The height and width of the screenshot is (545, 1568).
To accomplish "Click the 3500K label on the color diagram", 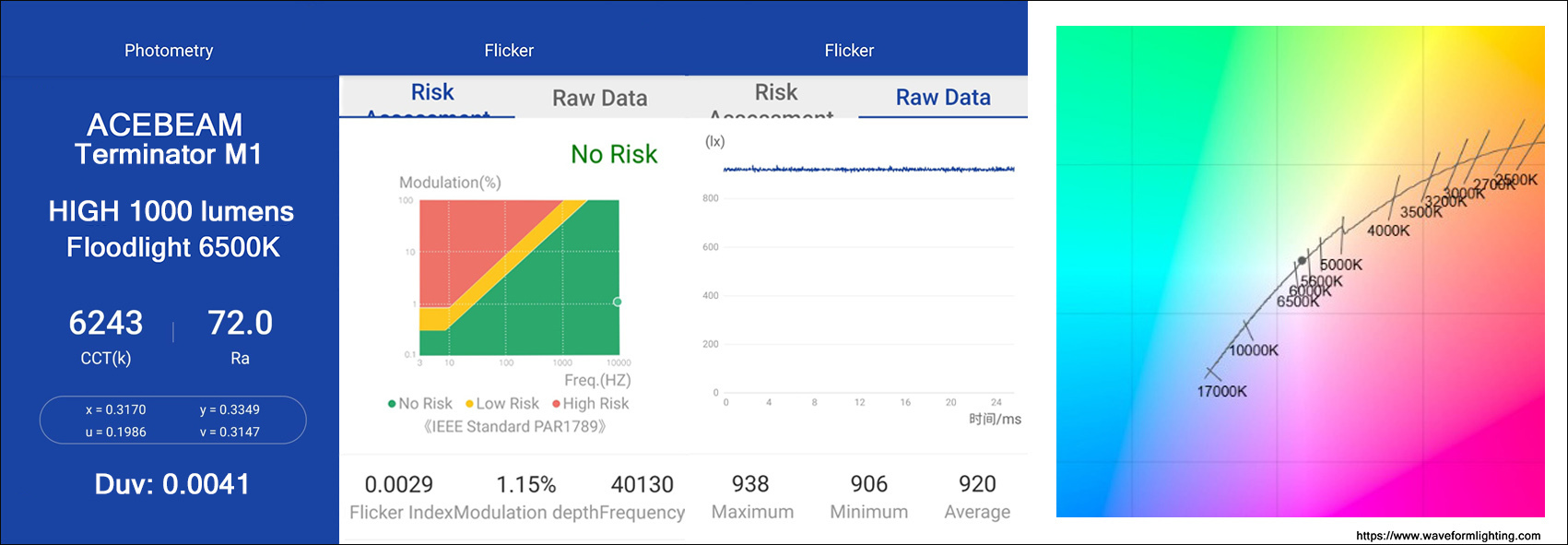I will pyautogui.click(x=1421, y=212).
